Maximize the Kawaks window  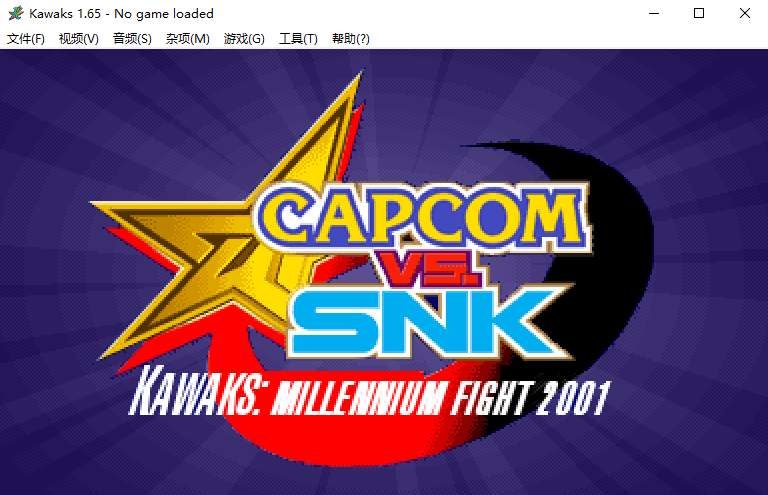tap(699, 13)
